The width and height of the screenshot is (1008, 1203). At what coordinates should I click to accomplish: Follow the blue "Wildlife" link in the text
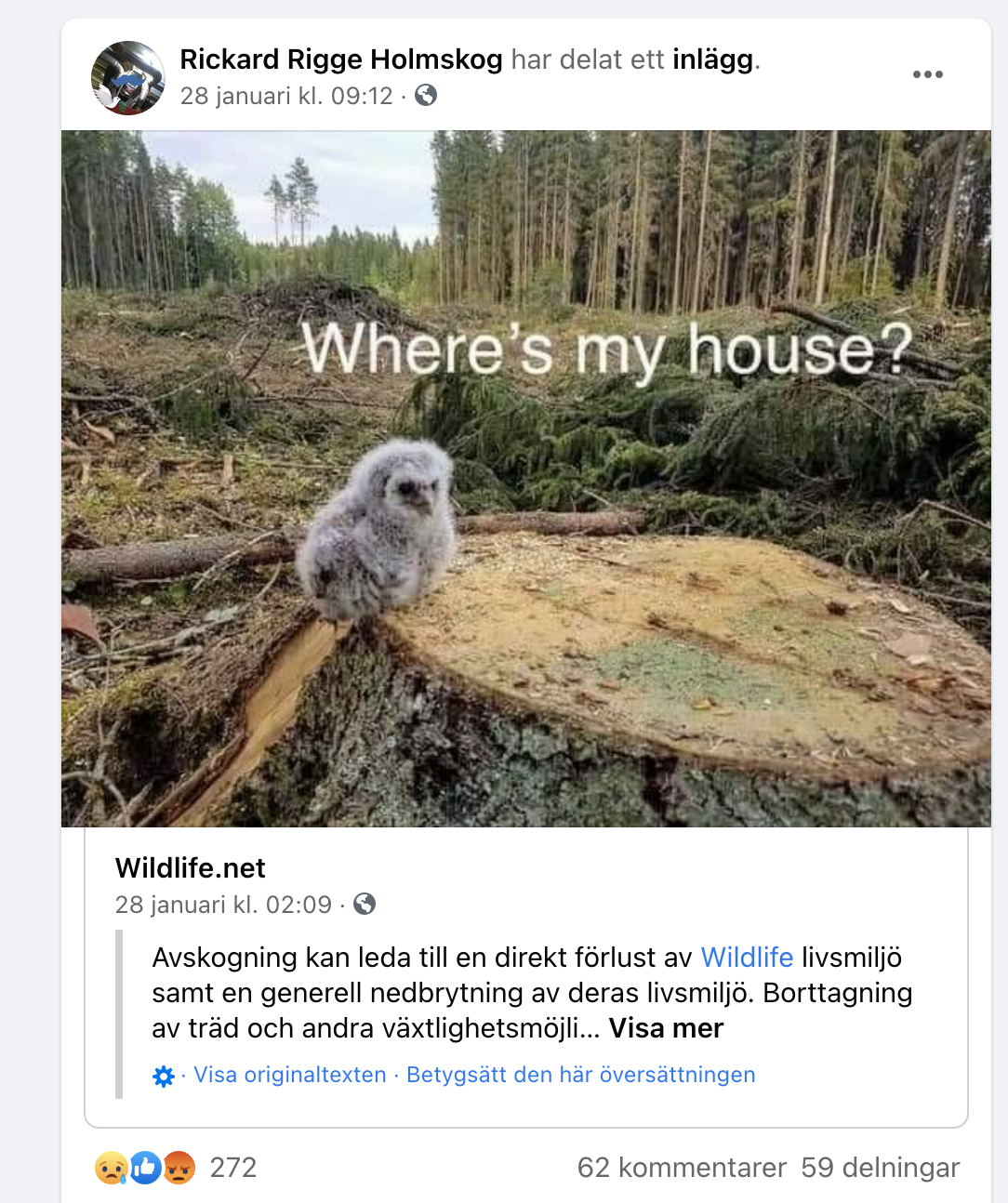[747, 958]
